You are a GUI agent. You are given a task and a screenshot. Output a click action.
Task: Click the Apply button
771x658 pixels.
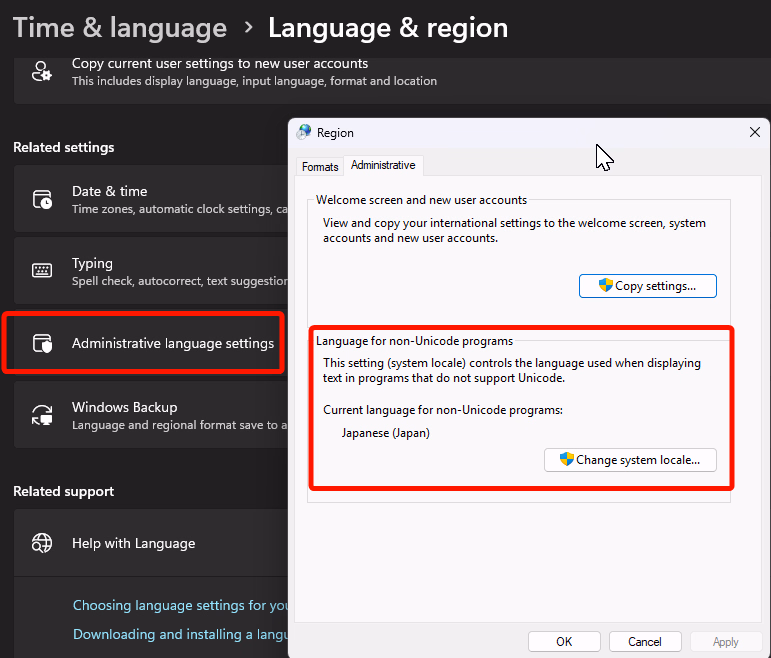[x=725, y=641]
